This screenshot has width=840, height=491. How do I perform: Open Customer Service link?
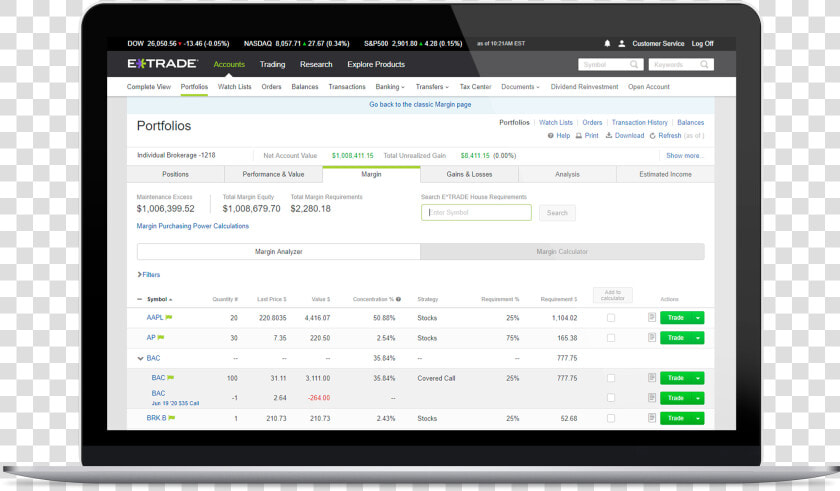tap(658, 43)
